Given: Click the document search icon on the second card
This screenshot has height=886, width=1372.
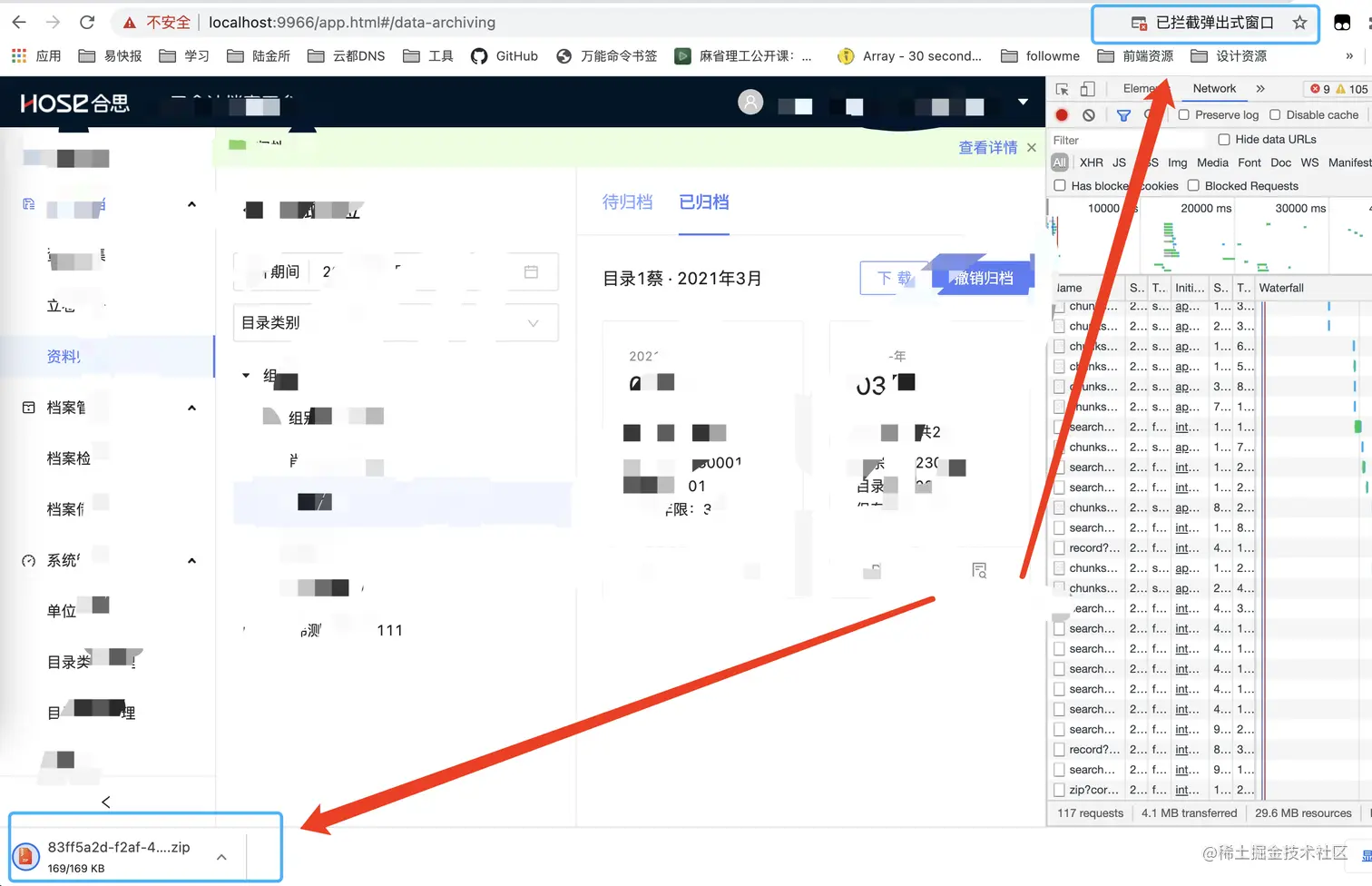Looking at the screenshot, I should (x=979, y=570).
